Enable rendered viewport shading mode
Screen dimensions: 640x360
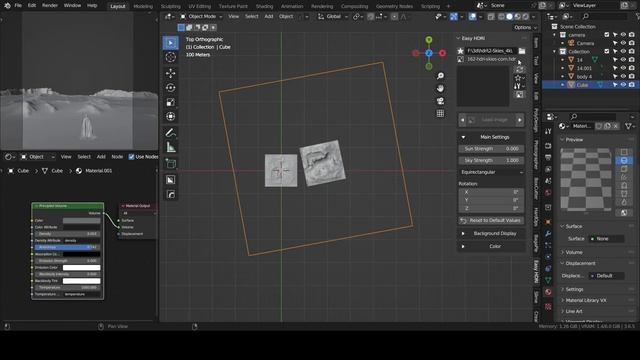pyautogui.click(x=526, y=16)
